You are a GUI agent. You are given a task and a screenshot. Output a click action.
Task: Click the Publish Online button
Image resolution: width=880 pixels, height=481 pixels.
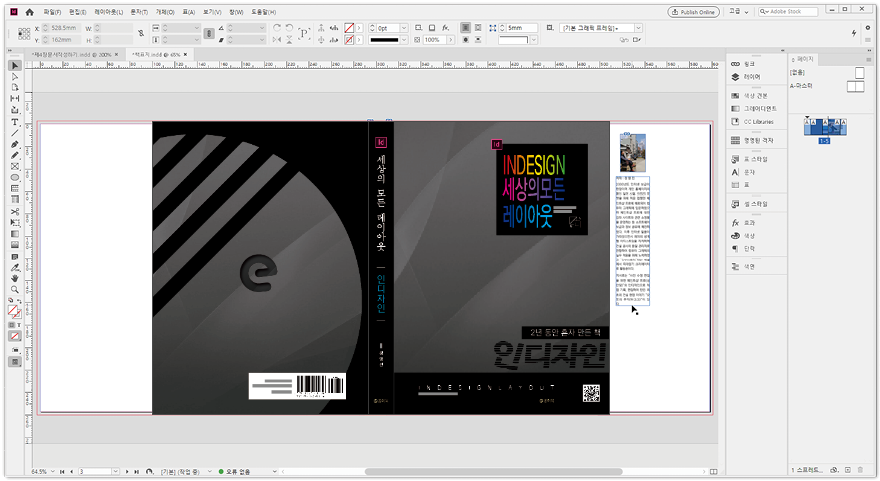click(694, 12)
